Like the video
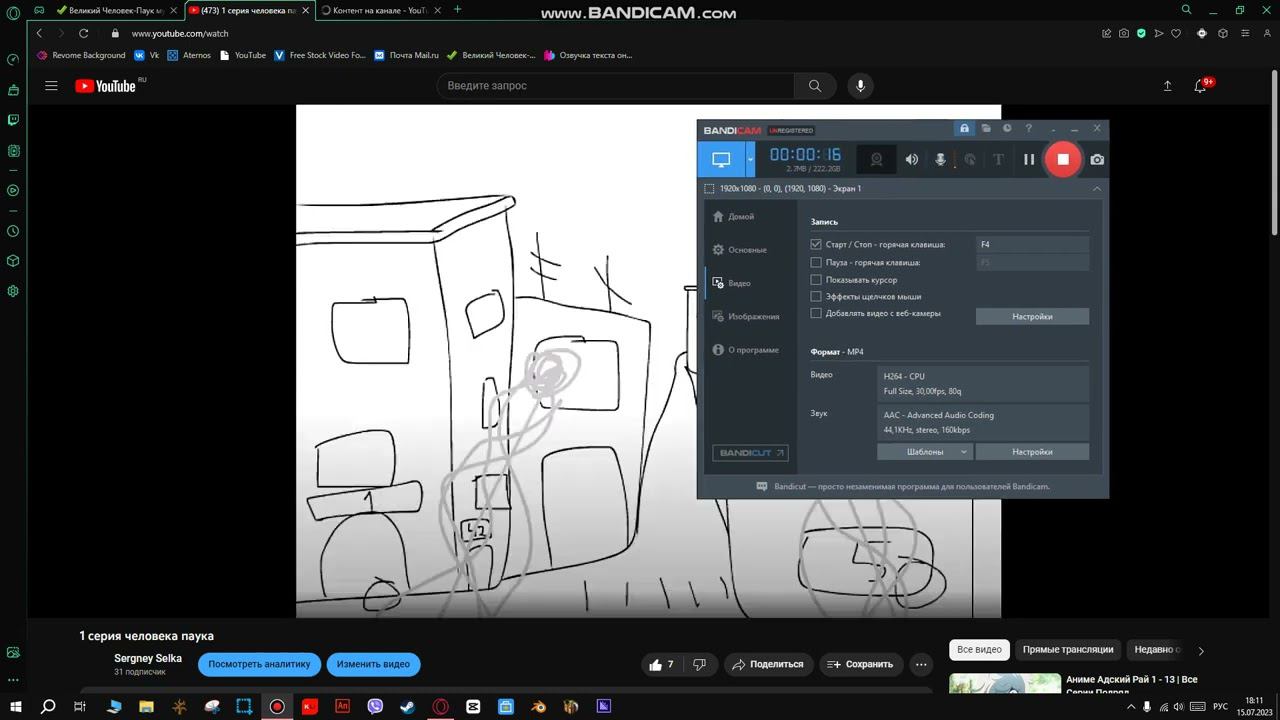Viewport: 1280px width, 720px height. tap(661, 664)
